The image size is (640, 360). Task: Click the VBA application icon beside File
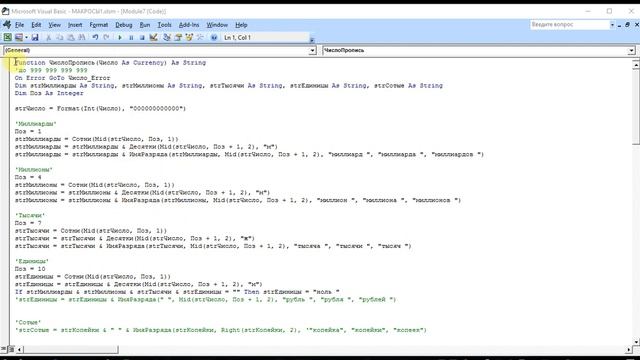point(7,25)
